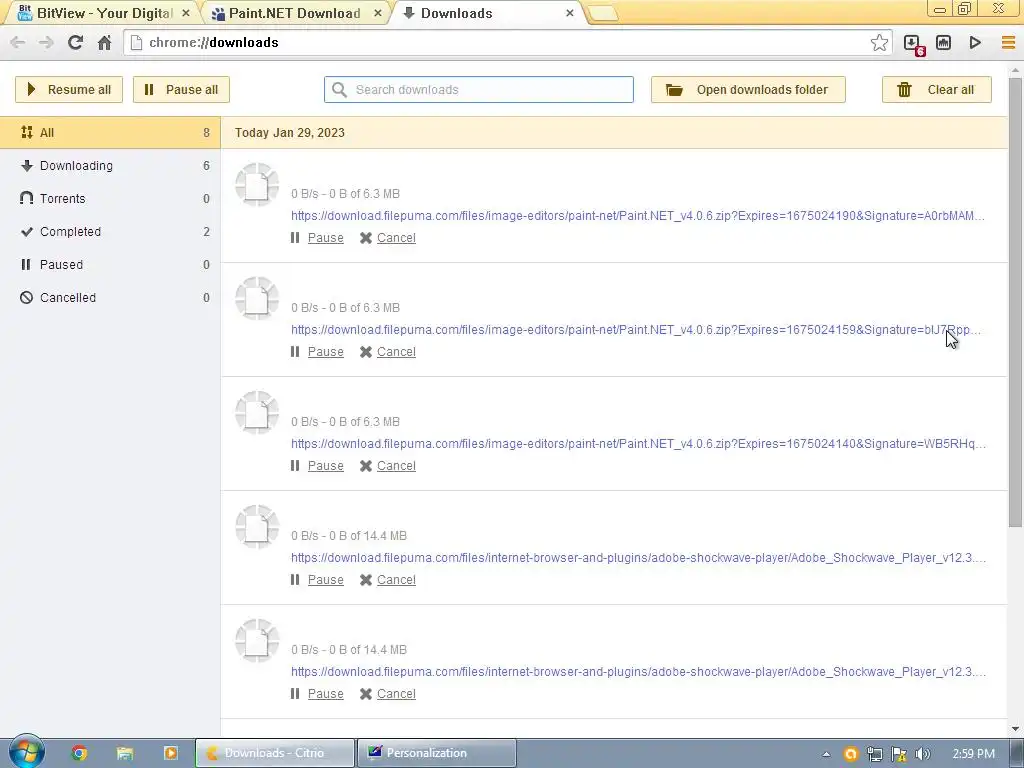Open the Windows Start menu
The height and width of the screenshot is (768, 1024).
tap(26, 752)
